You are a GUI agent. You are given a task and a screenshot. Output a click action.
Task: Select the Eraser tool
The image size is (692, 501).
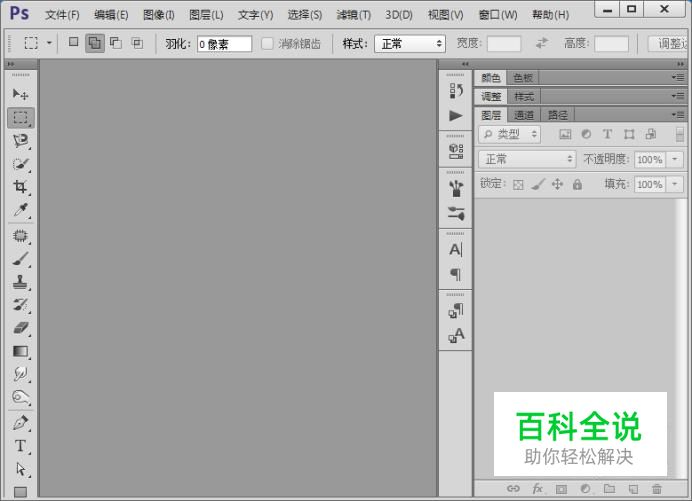tap(20, 328)
